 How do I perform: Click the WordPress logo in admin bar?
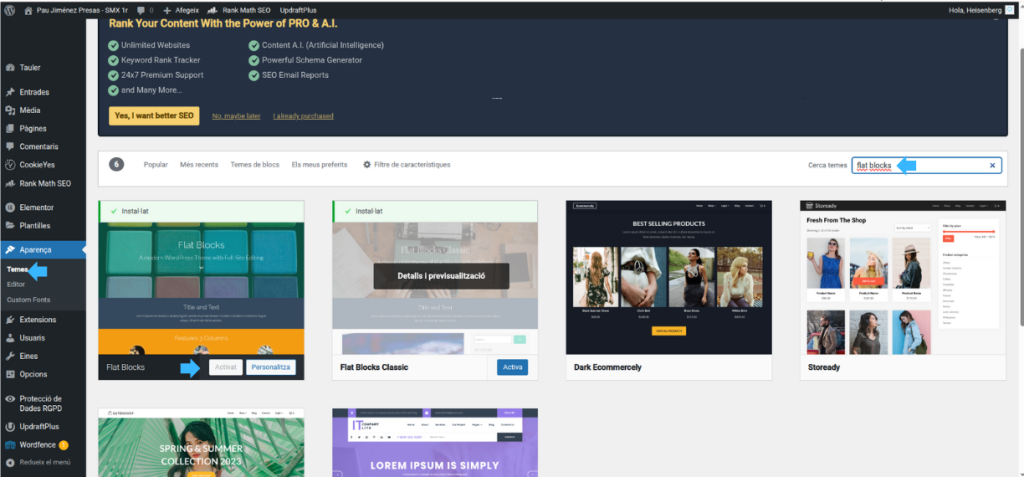[x=9, y=9]
